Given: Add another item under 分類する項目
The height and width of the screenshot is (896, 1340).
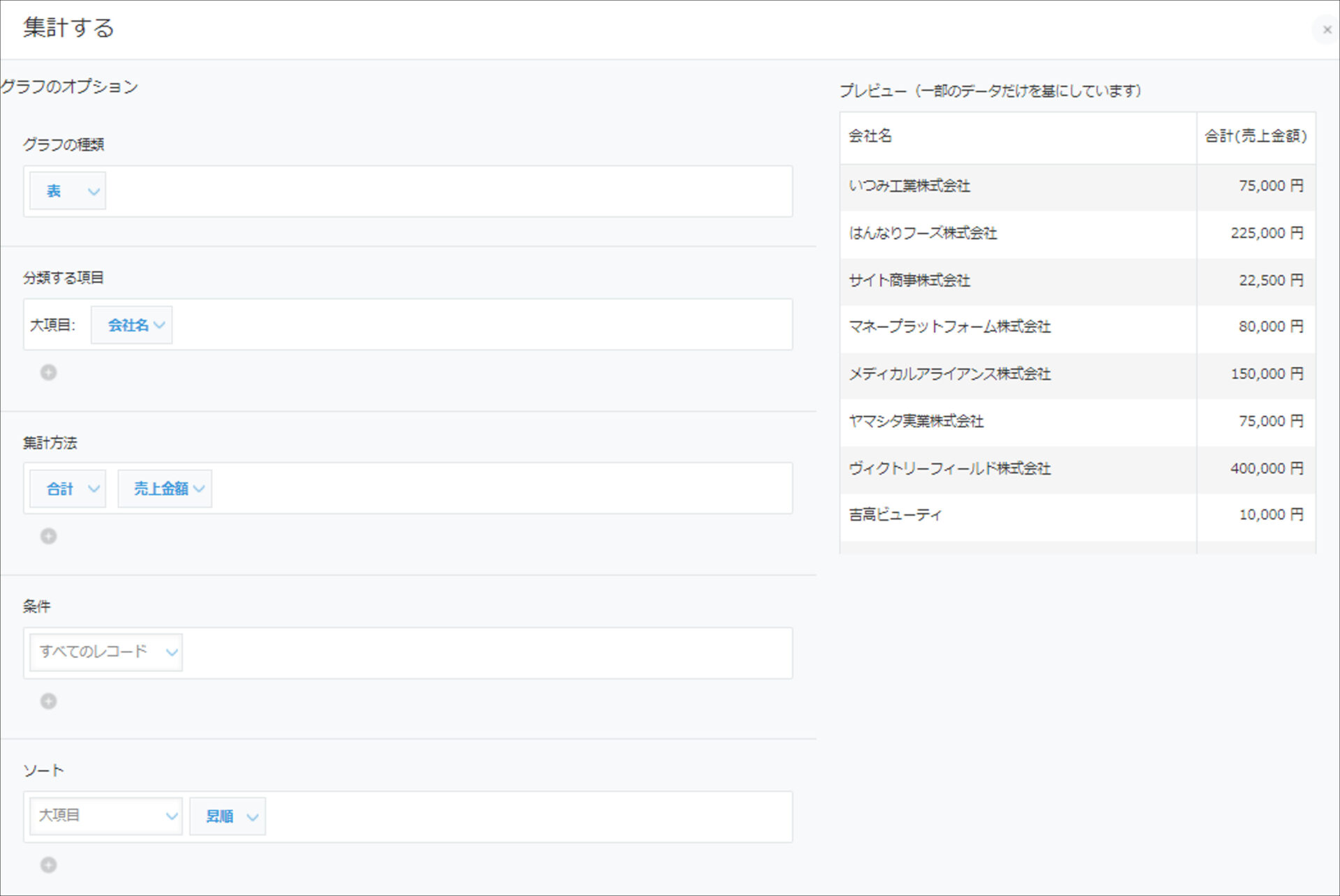Looking at the screenshot, I should (48, 373).
